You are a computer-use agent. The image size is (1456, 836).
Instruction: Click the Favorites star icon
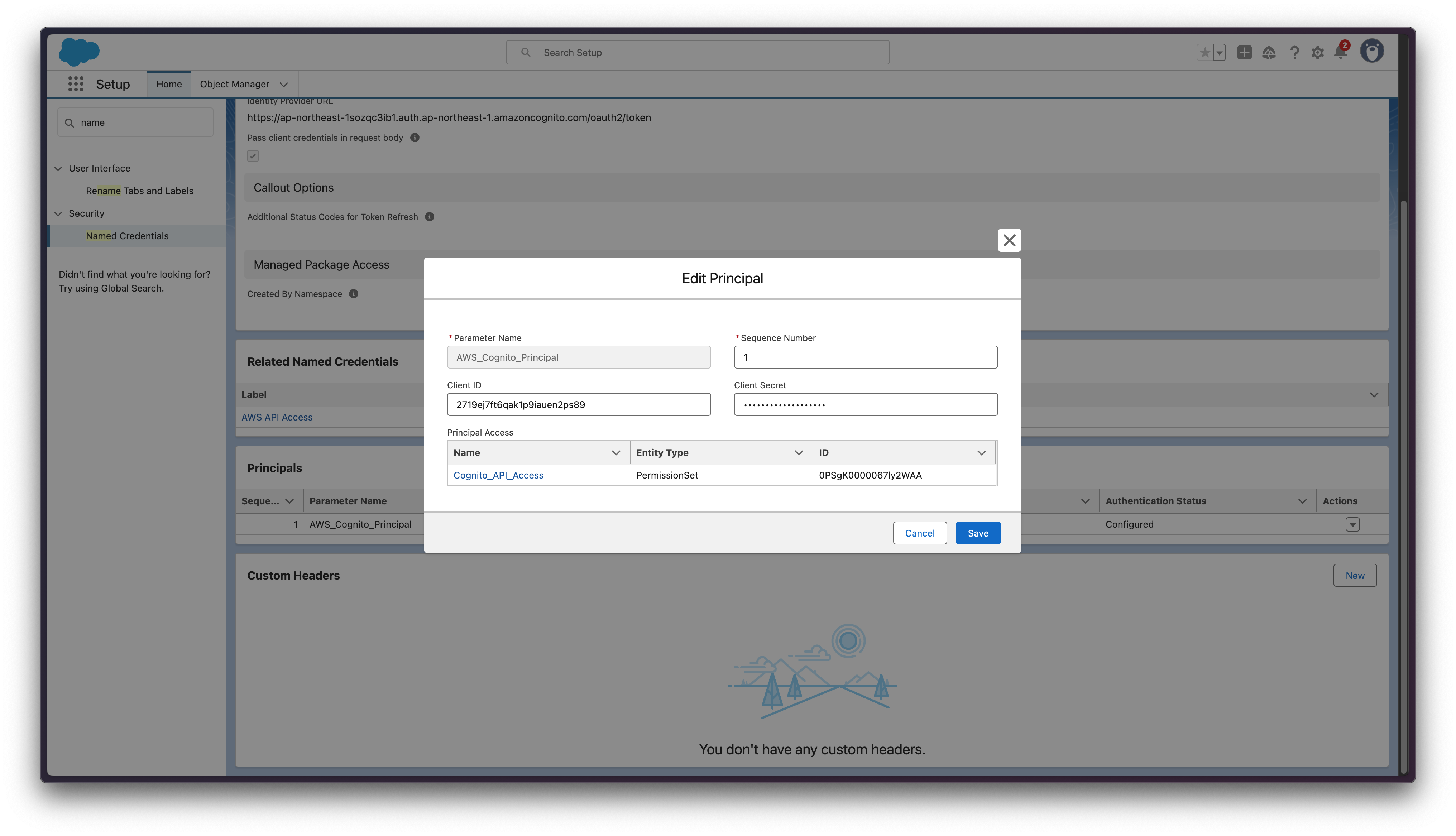coord(1204,52)
